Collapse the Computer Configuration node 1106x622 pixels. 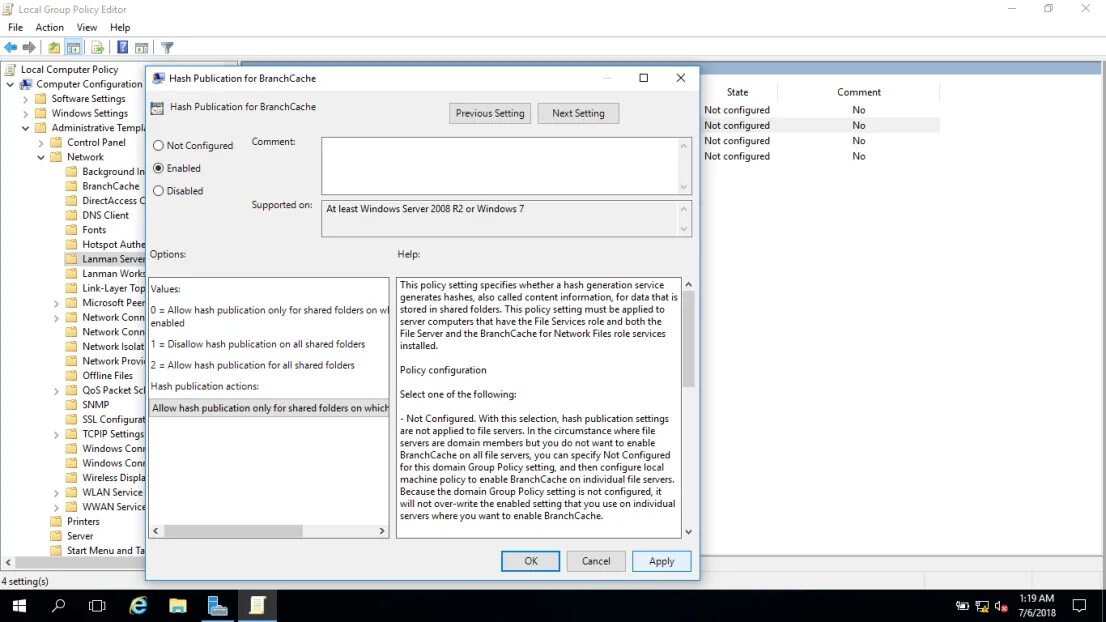tap(10, 84)
